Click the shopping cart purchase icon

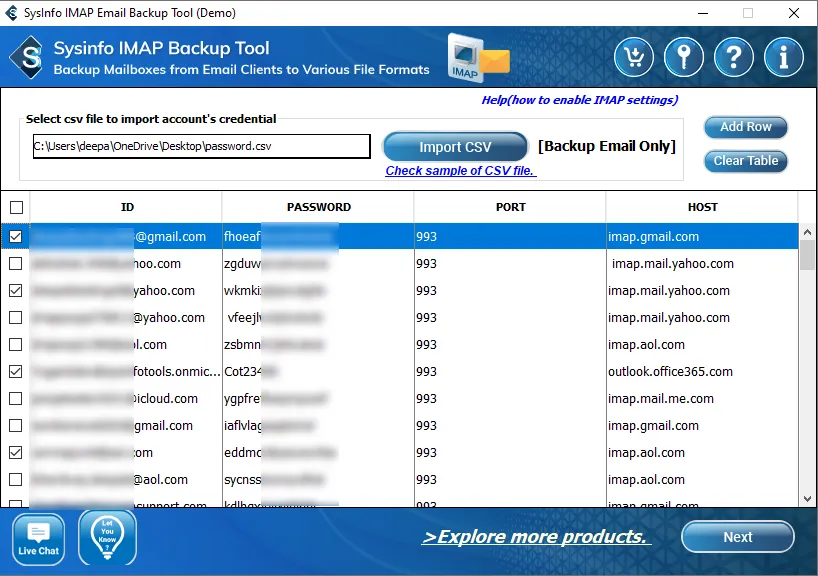click(634, 57)
